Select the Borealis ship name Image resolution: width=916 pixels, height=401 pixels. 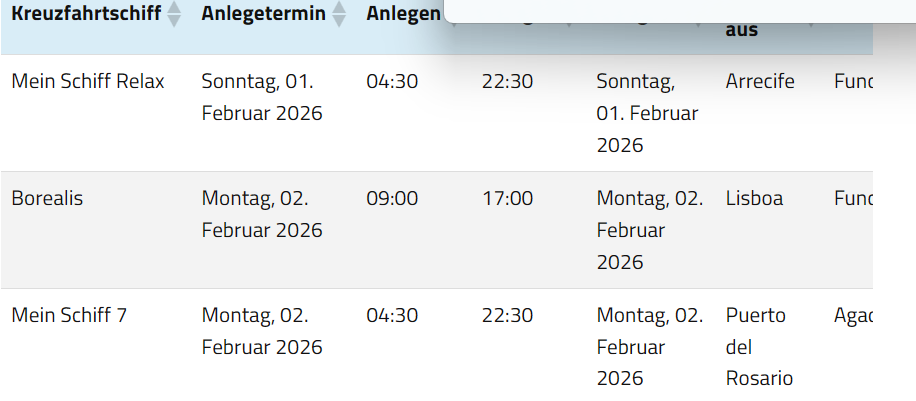tap(47, 198)
